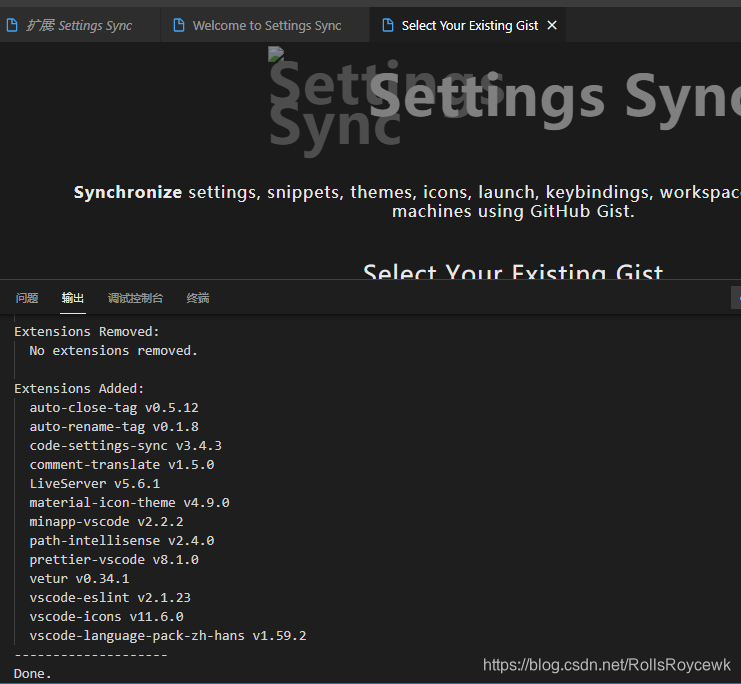Click the bold Synchronize word in description
This screenshot has height=684, width=741.
tap(128, 192)
